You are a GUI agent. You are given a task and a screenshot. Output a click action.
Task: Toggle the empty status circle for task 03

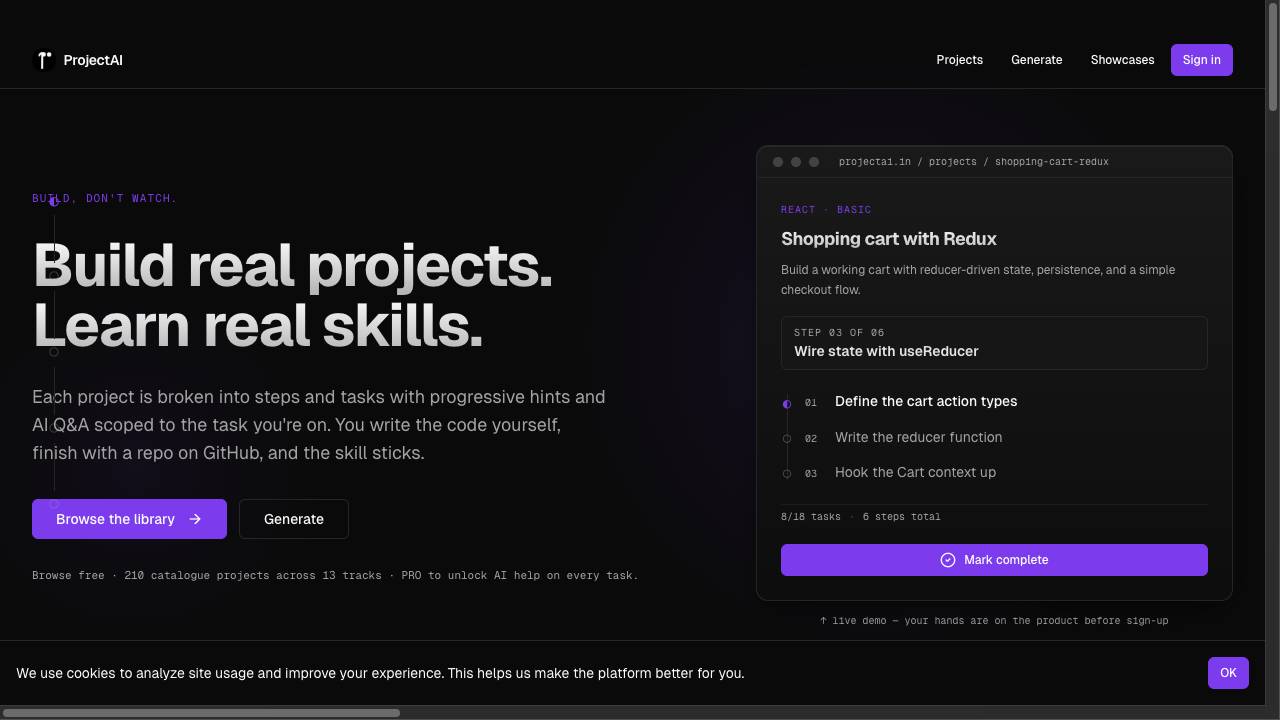[787, 474]
